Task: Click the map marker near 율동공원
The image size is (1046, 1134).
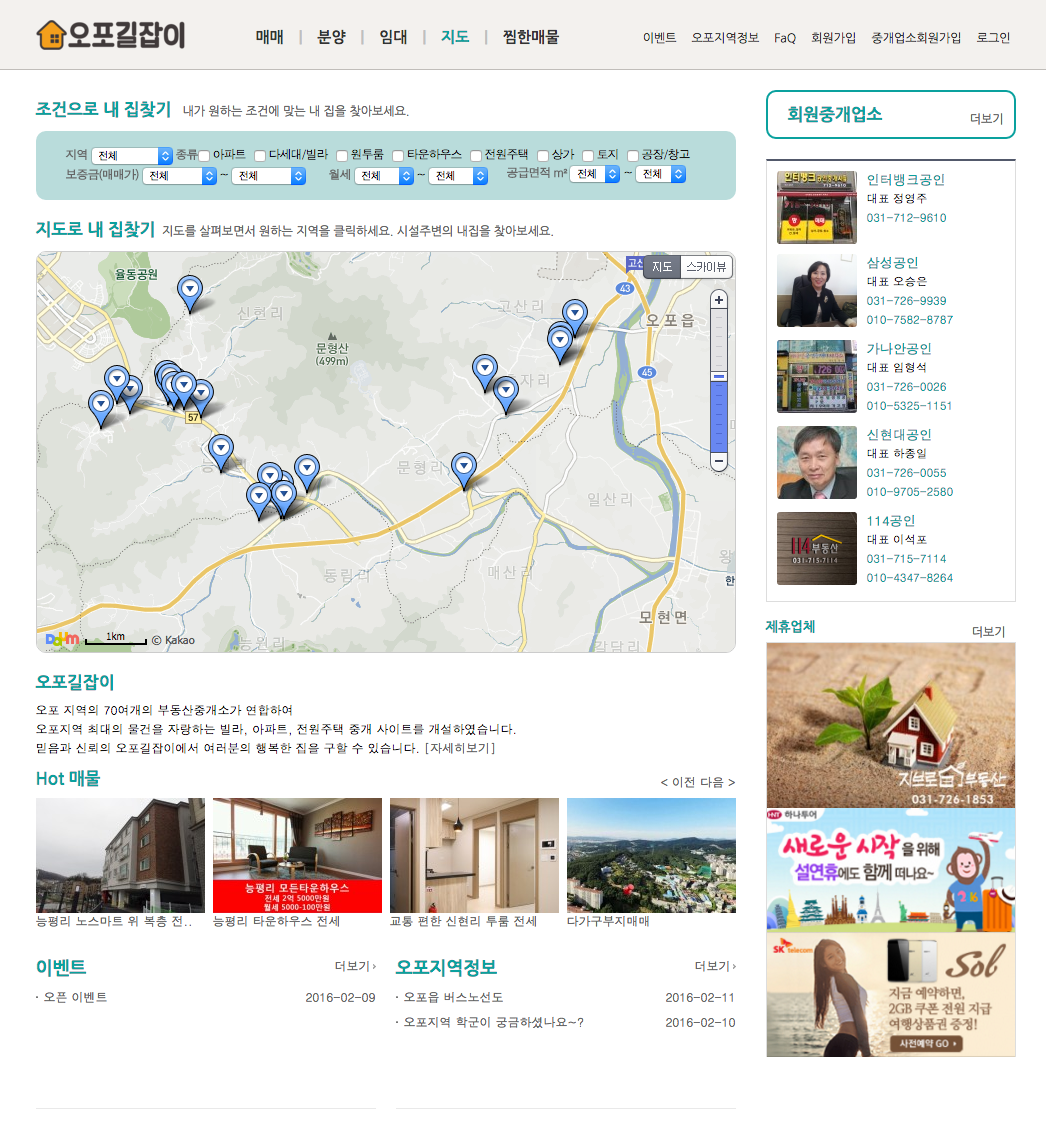Action: click(x=189, y=290)
